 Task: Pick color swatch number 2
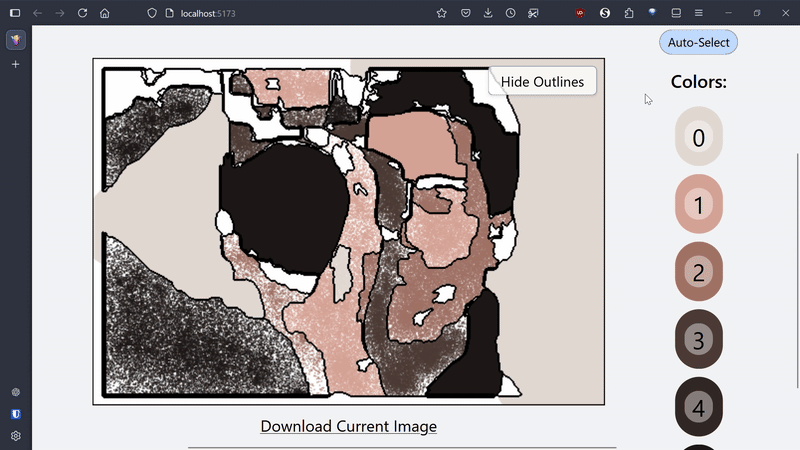click(x=699, y=272)
